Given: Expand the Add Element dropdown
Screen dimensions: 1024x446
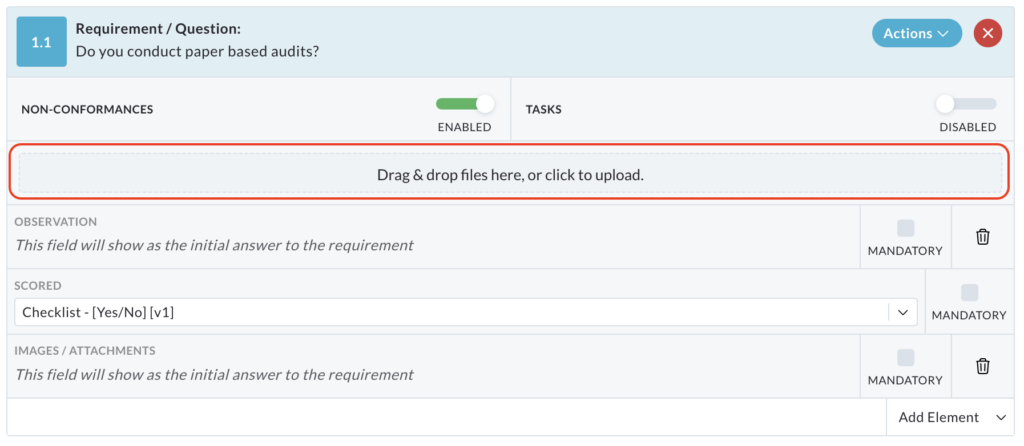Looking at the screenshot, I should point(954,417).
